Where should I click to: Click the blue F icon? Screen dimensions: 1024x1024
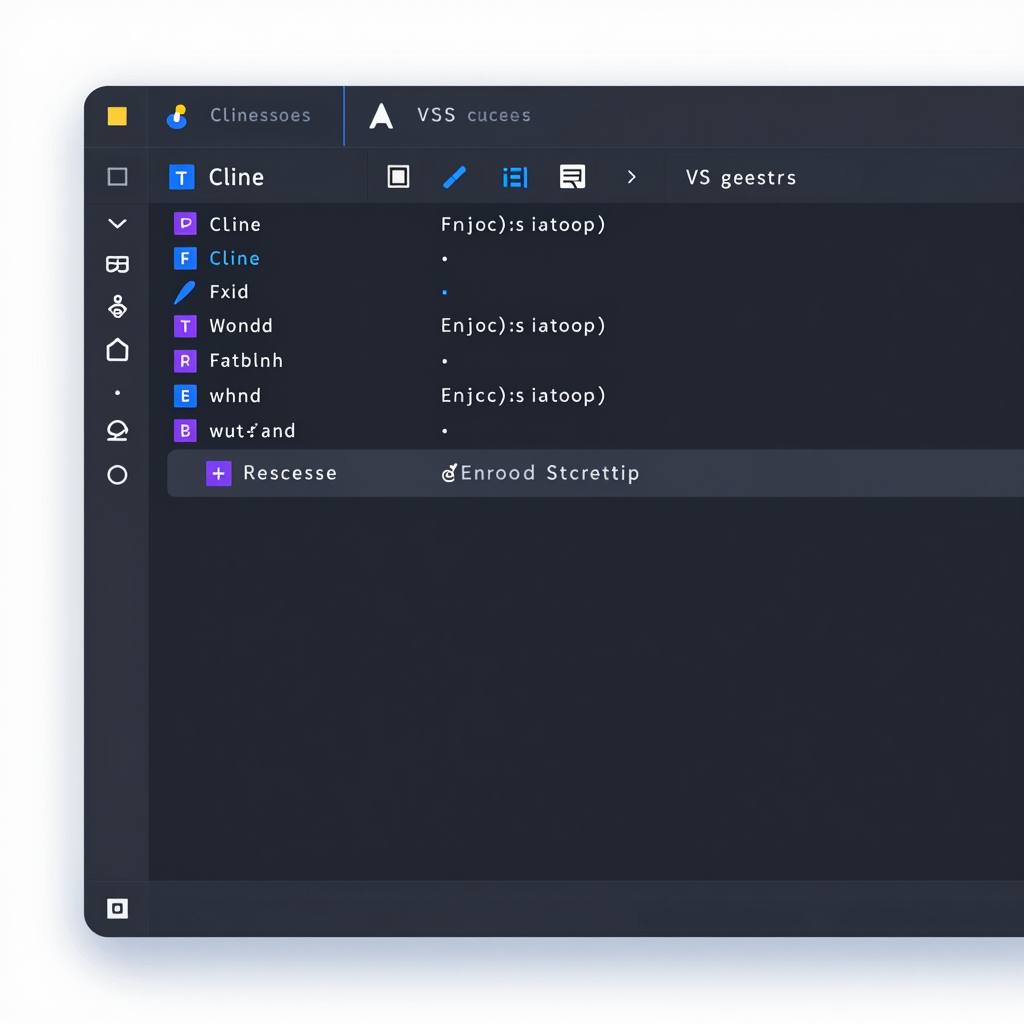[185, 259]
